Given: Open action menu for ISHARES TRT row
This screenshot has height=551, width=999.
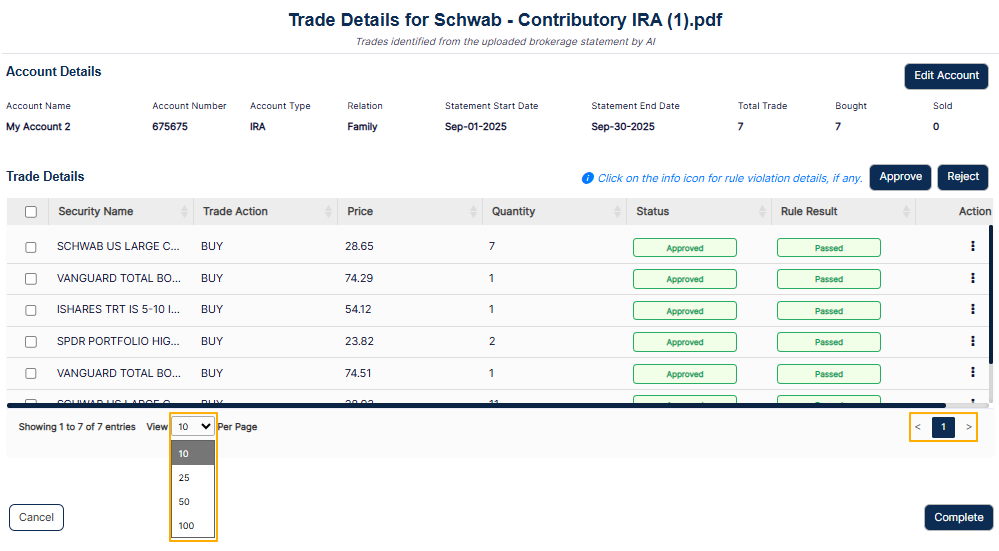Looking at the screenshot, I should click(x=972, y=309).
